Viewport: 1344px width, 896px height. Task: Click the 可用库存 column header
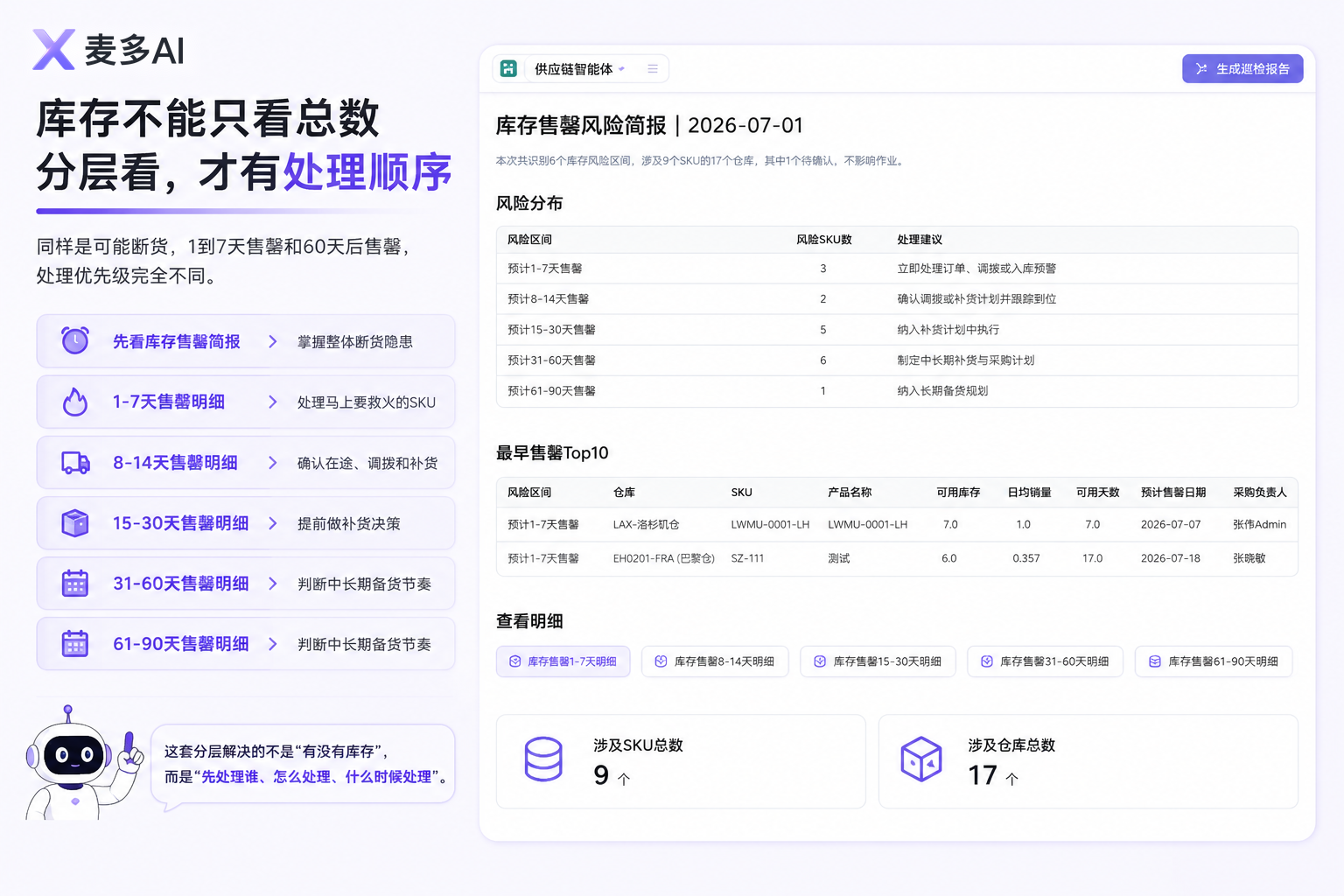(x=958, y=493)
